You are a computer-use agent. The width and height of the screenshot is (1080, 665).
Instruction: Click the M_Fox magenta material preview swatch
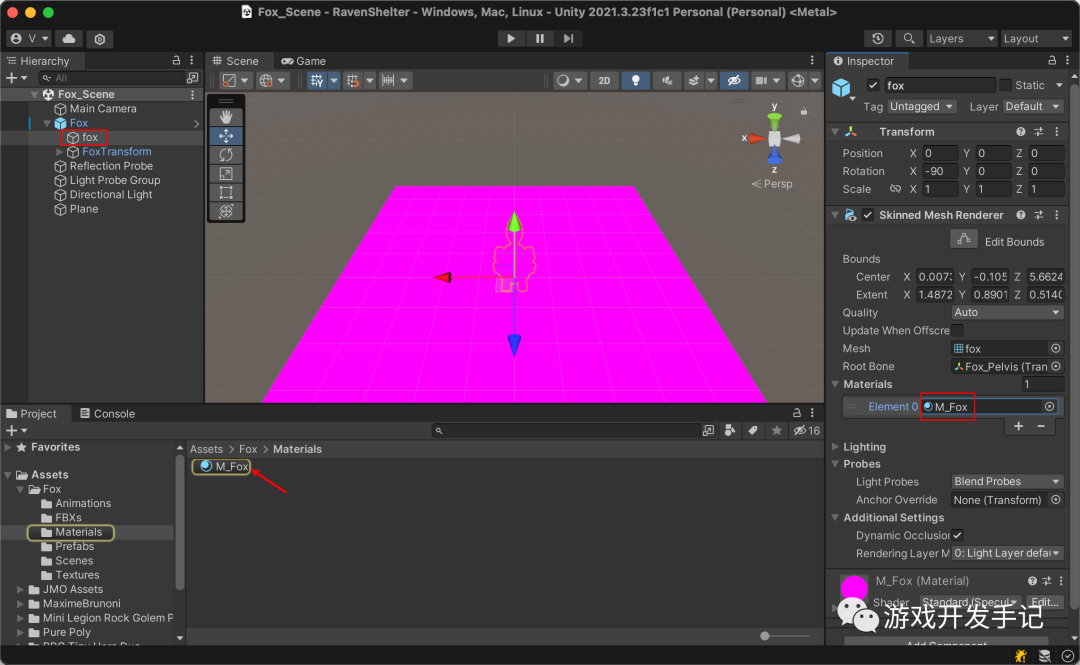pyautogui.click(x=853, y=587)
